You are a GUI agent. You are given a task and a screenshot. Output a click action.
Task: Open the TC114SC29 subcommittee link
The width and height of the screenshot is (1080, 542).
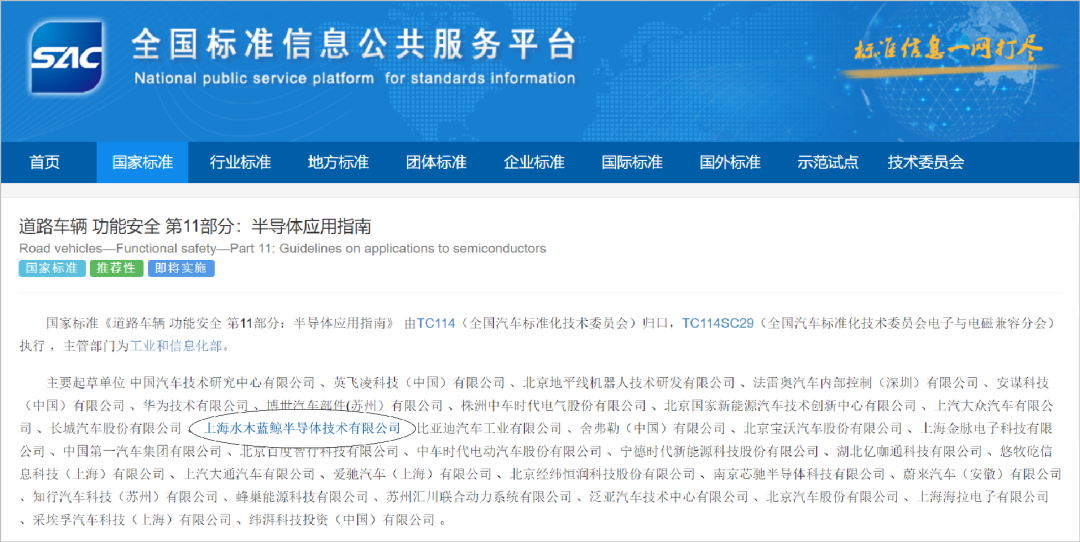[x=718, y=323]
